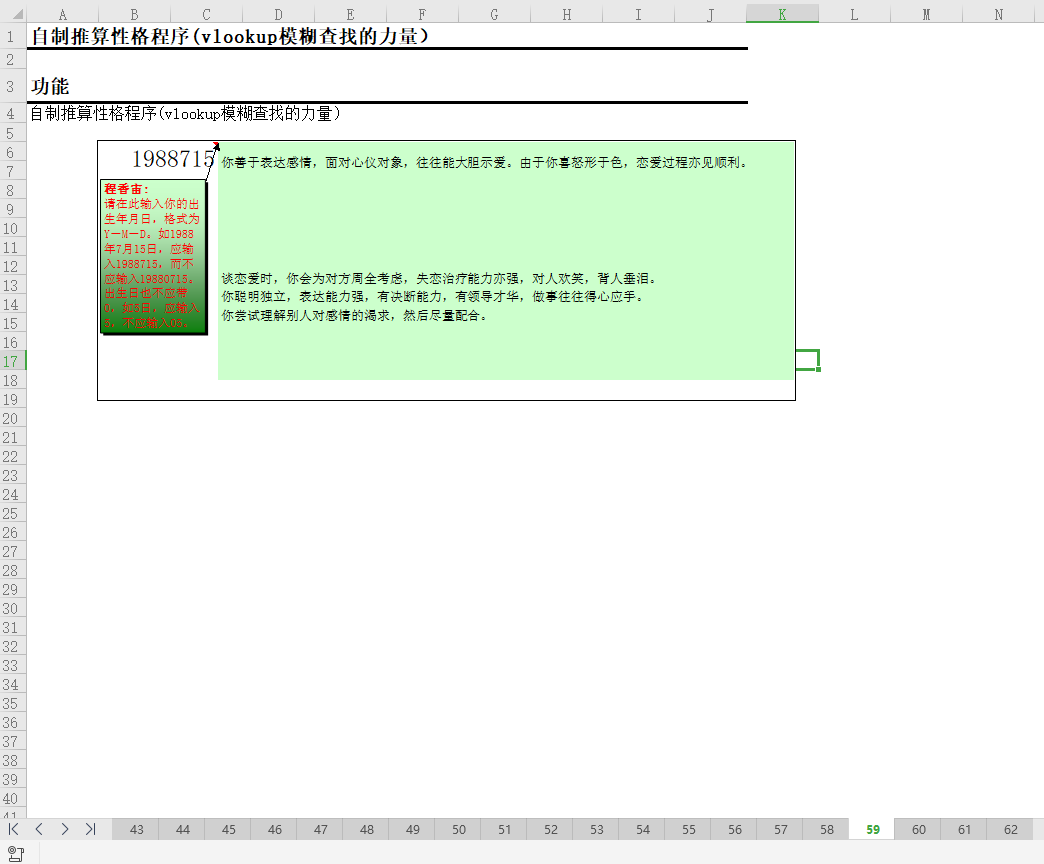Select sheet tab 53

pos(597,829)
